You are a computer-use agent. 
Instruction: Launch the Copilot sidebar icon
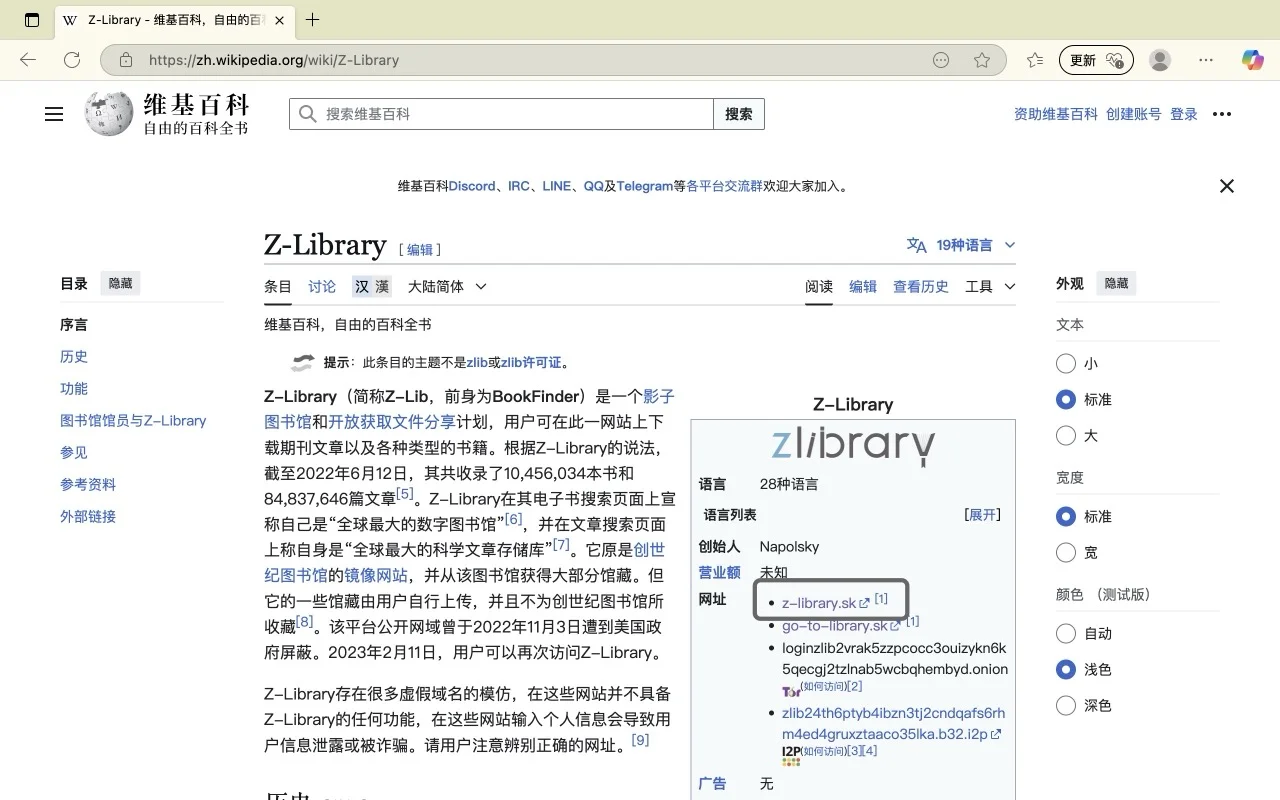coord(1252,60)
